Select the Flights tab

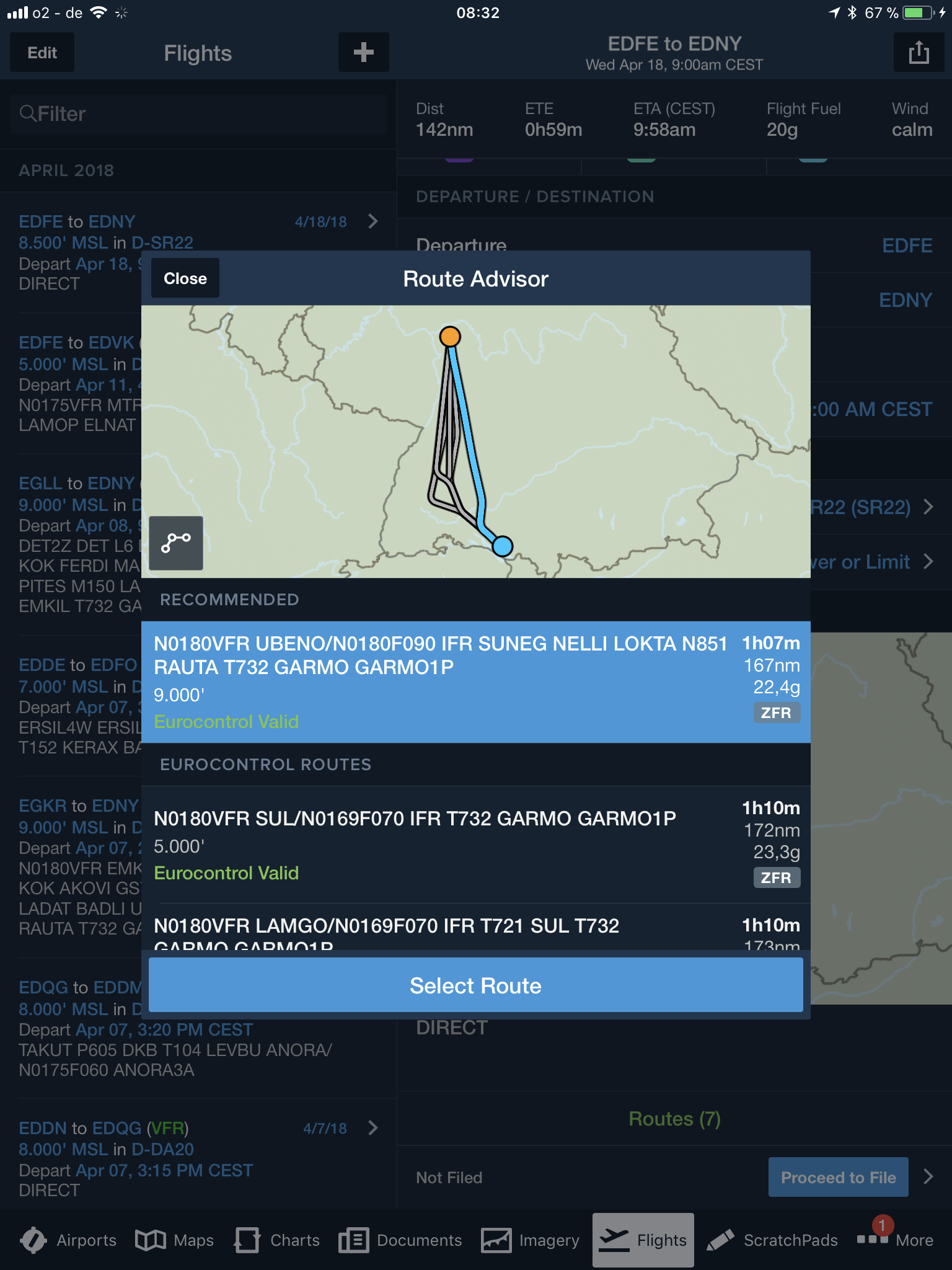click(x=643, y=1240)
